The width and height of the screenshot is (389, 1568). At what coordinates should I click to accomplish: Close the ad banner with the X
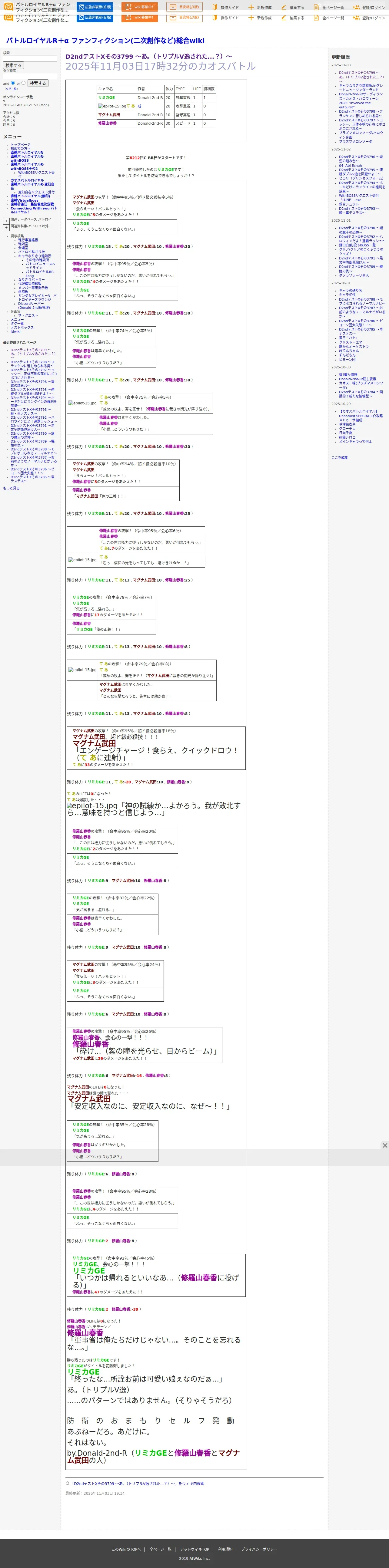point(384,1145)
